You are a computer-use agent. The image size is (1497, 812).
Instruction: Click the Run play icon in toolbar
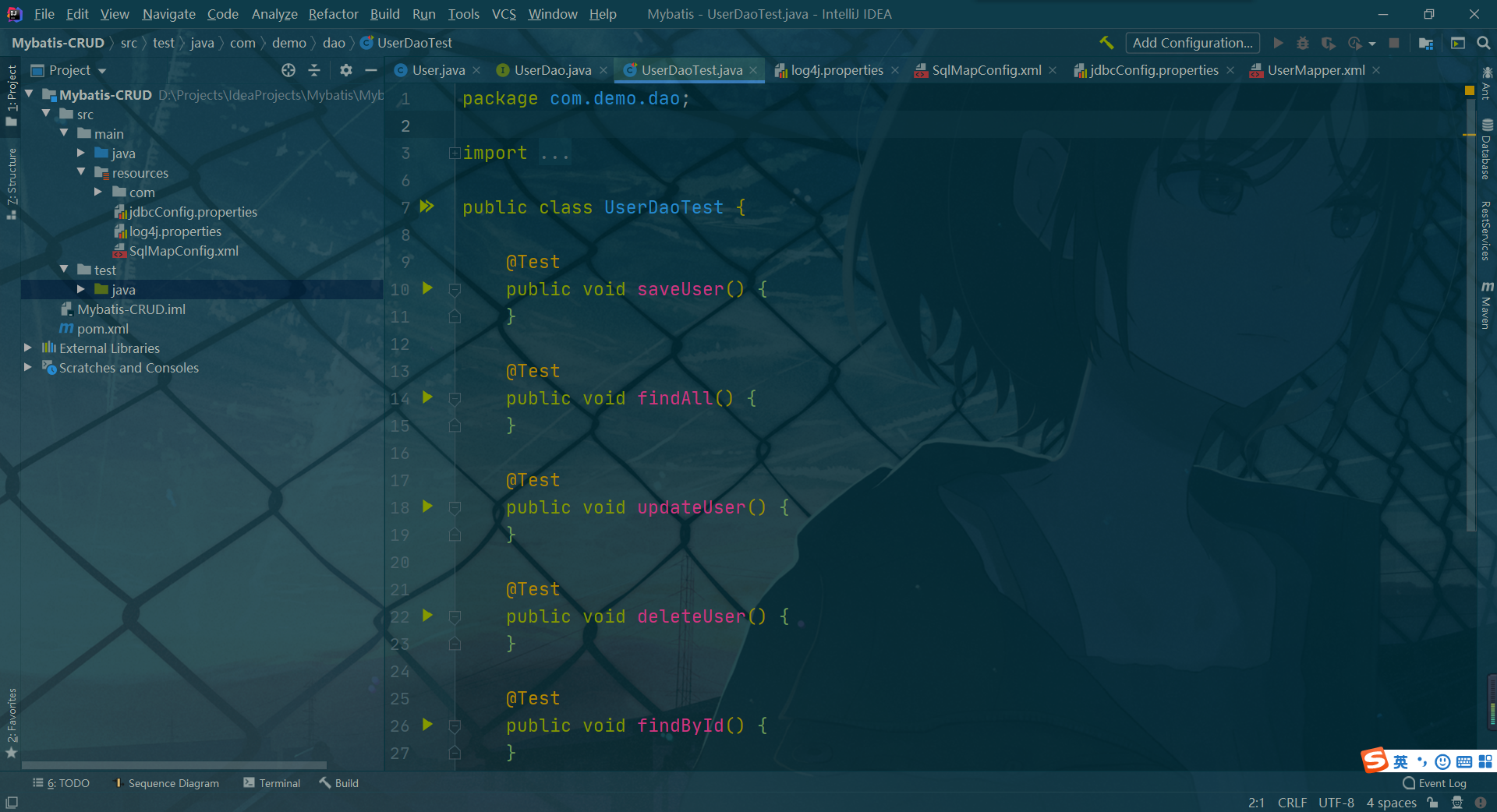pyautogui.click(x=1278, y=43)
